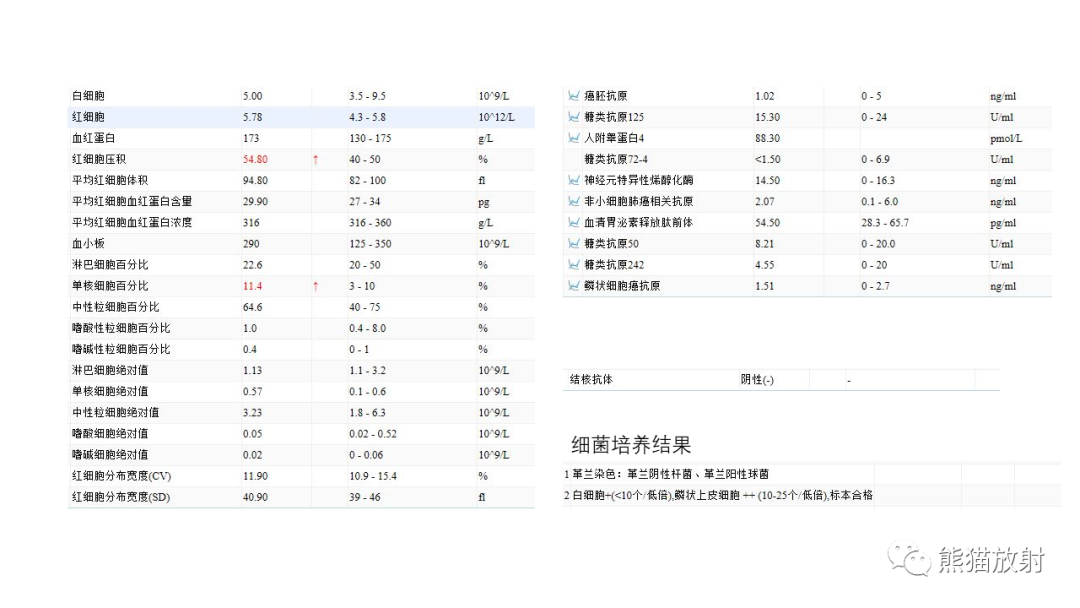1080x608 pixels.
Task: Click the red value 54.80
Action: pos(255,159)
